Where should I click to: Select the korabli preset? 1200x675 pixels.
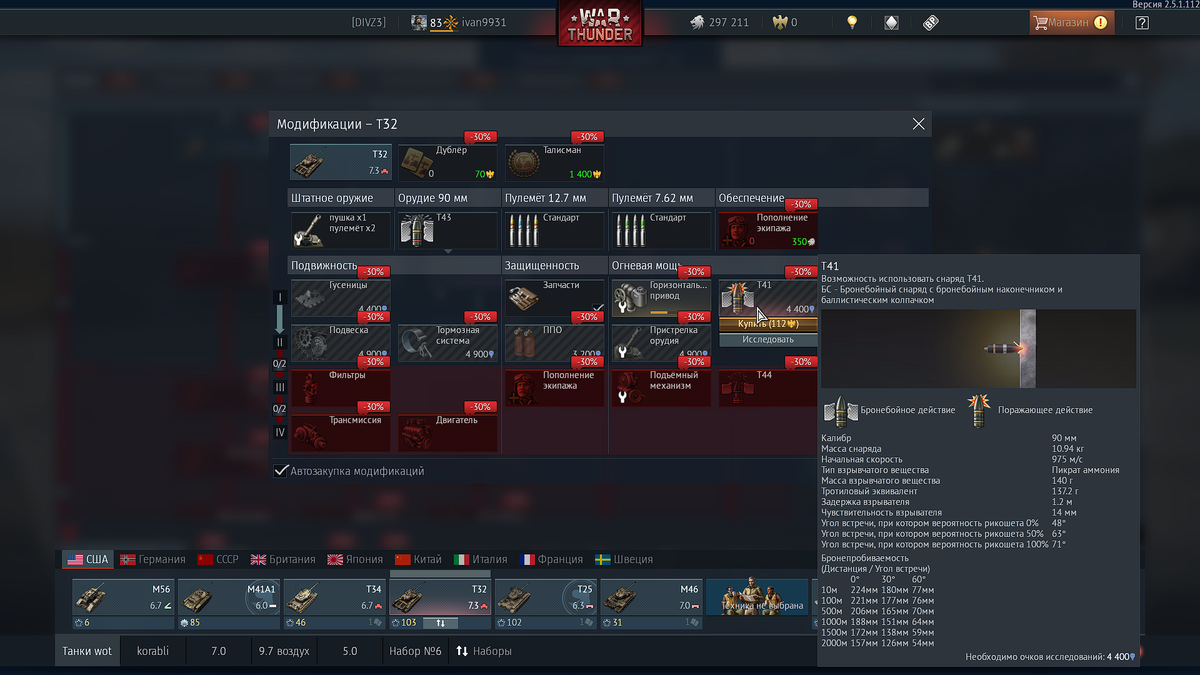[153, 651]
